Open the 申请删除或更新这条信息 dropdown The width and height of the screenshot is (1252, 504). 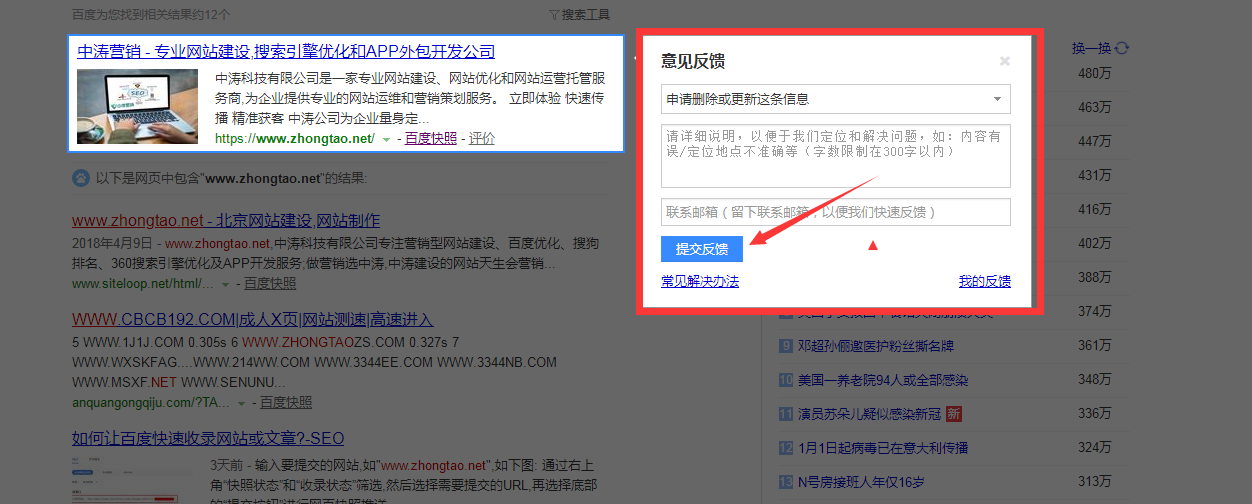point(835,99)
